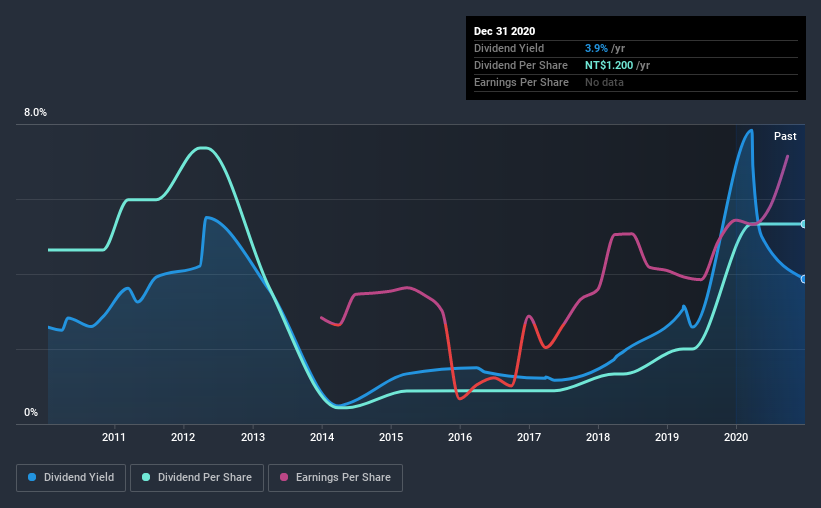Image resolution: width=821 pixels, height=508 pixels.
Task: Select the 2018 x-axis label
Action: 598,437
